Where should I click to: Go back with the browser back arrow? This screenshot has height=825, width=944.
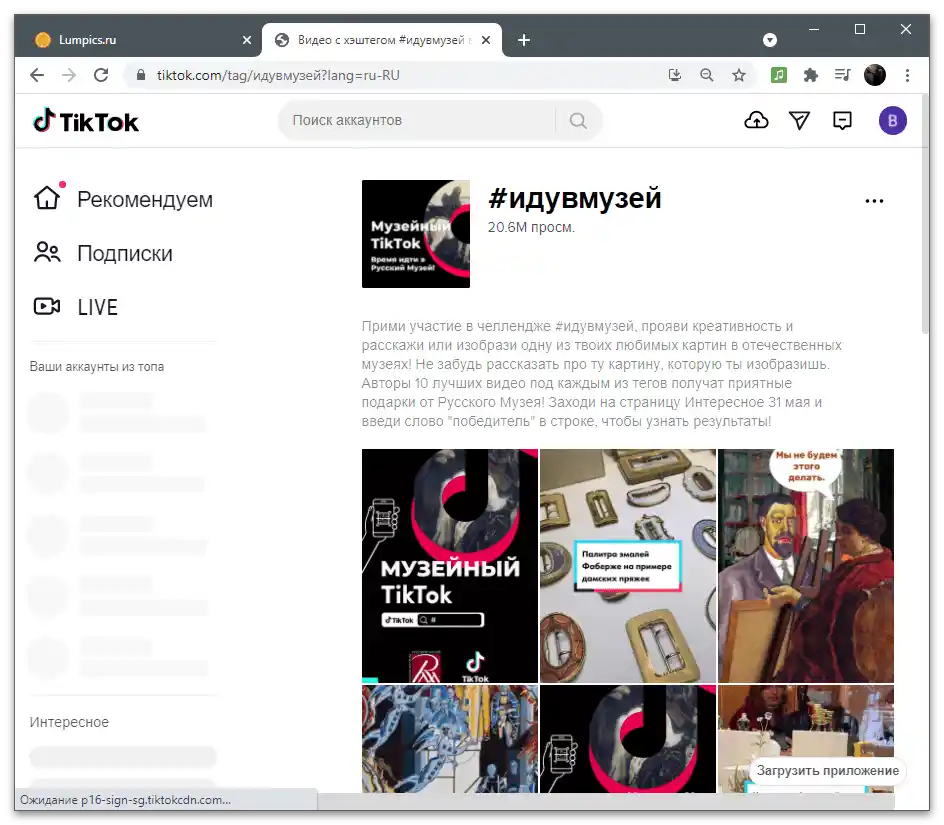click(37, 75)
